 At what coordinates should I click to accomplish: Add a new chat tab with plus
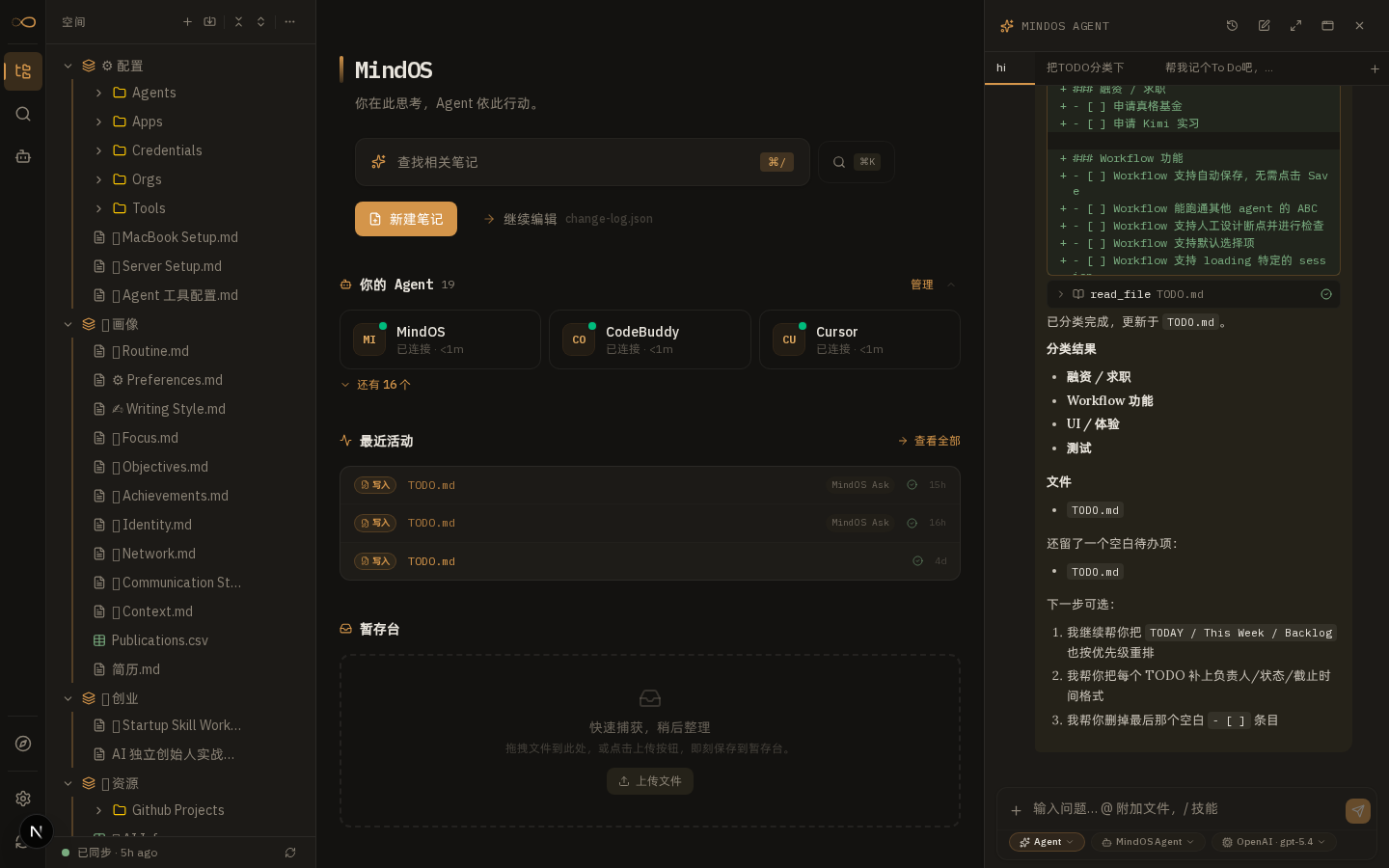click(1375, 68)
